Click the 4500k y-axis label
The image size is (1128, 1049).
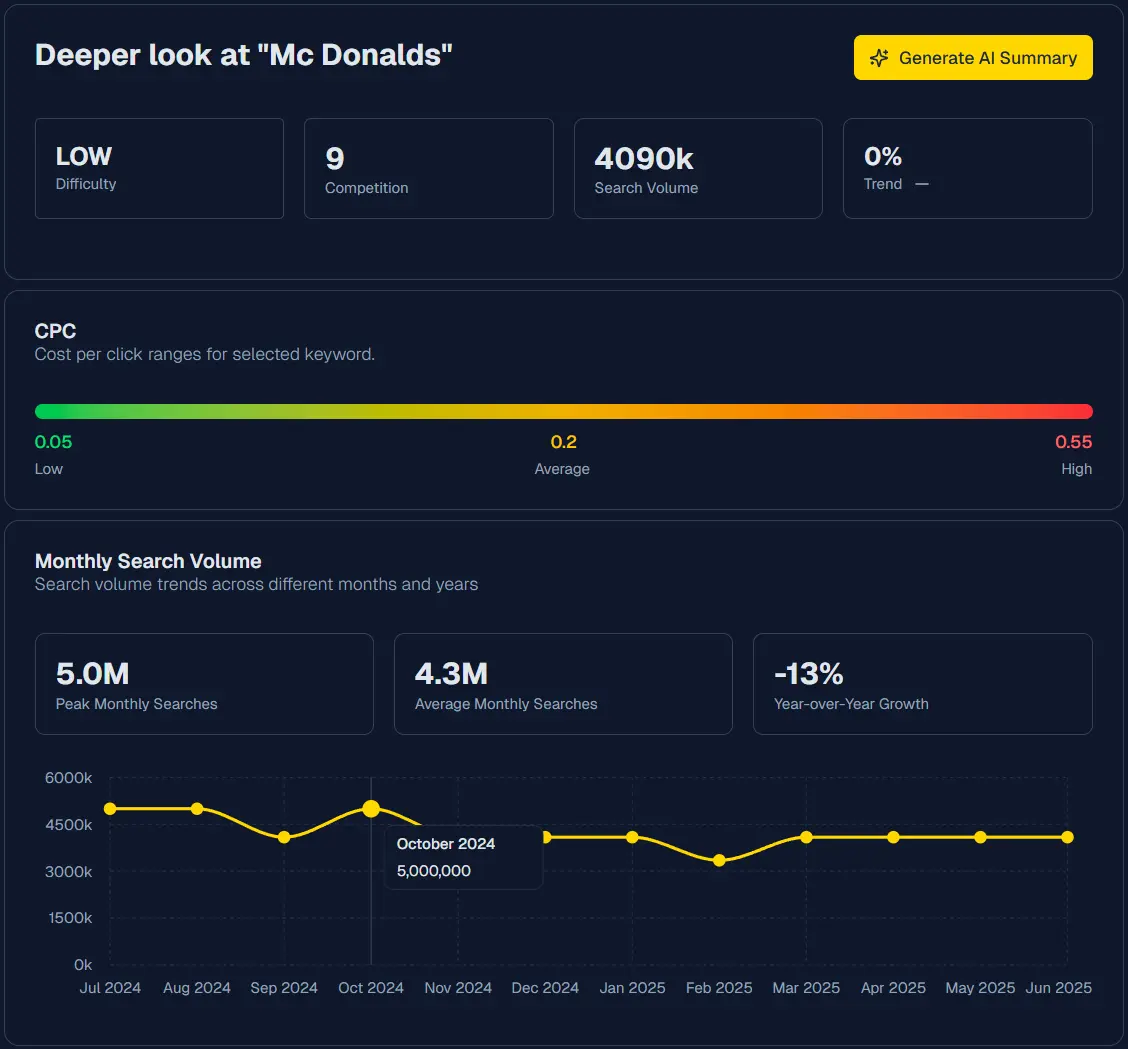tap(68, 825)
